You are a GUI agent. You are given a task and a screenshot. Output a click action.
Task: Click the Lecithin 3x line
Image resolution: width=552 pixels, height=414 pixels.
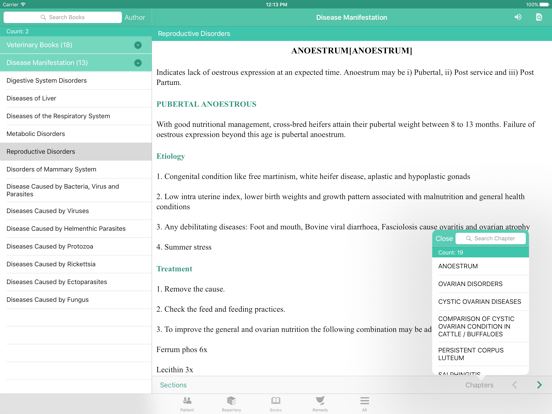[x=175, y=370]
